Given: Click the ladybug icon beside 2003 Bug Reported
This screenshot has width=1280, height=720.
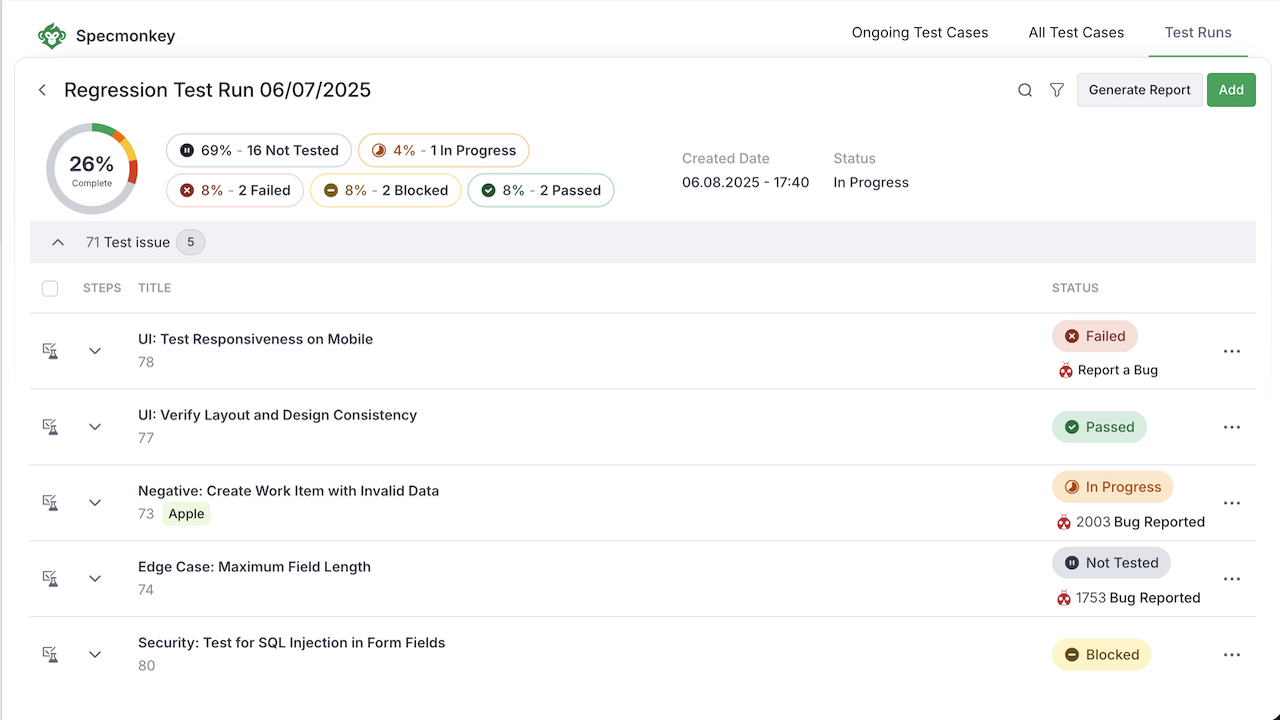Looking at the screenshot, I should point(1064,522).
